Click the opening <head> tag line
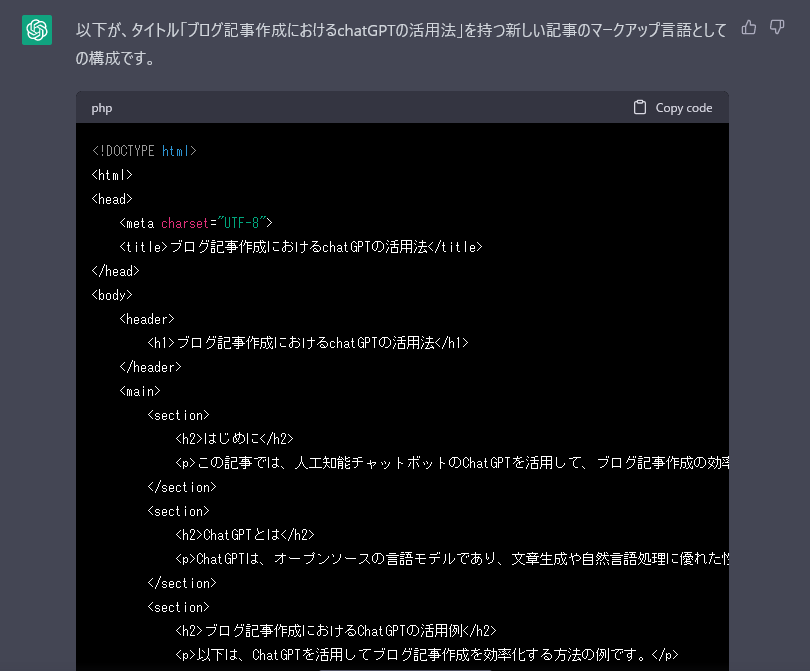 click(112, 199)
